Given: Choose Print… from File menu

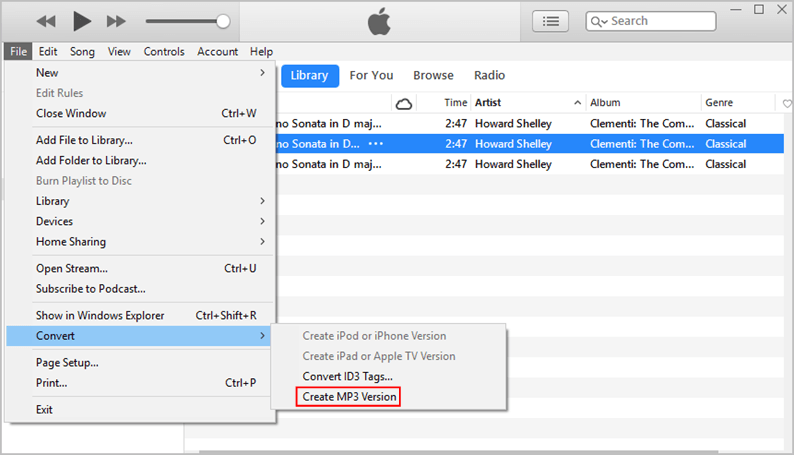Looking at the screenshot, I should pos(140,383).
